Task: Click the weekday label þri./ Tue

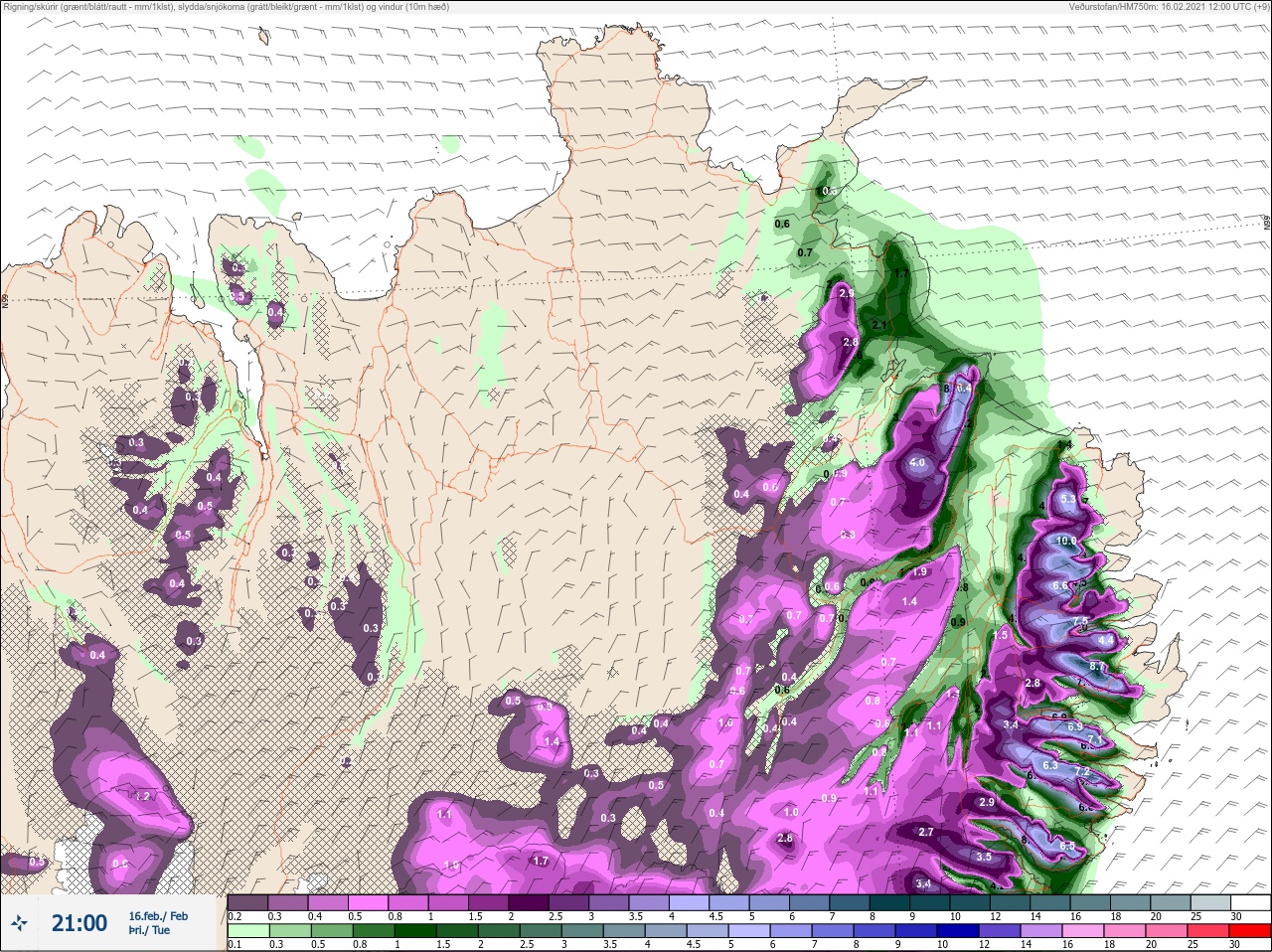Action: click(149, 931)
